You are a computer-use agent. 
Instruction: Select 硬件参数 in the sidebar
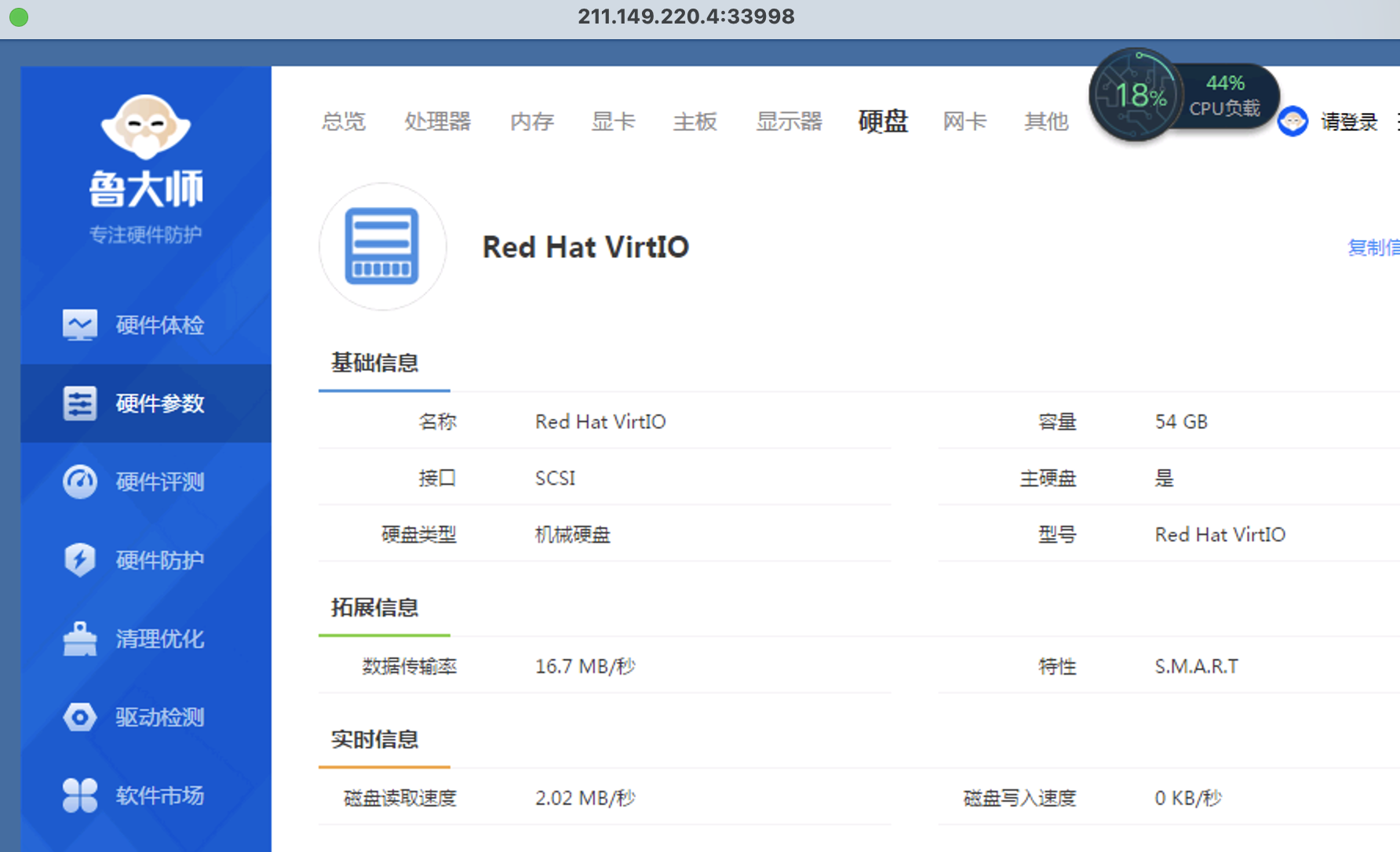pos(146,403)
